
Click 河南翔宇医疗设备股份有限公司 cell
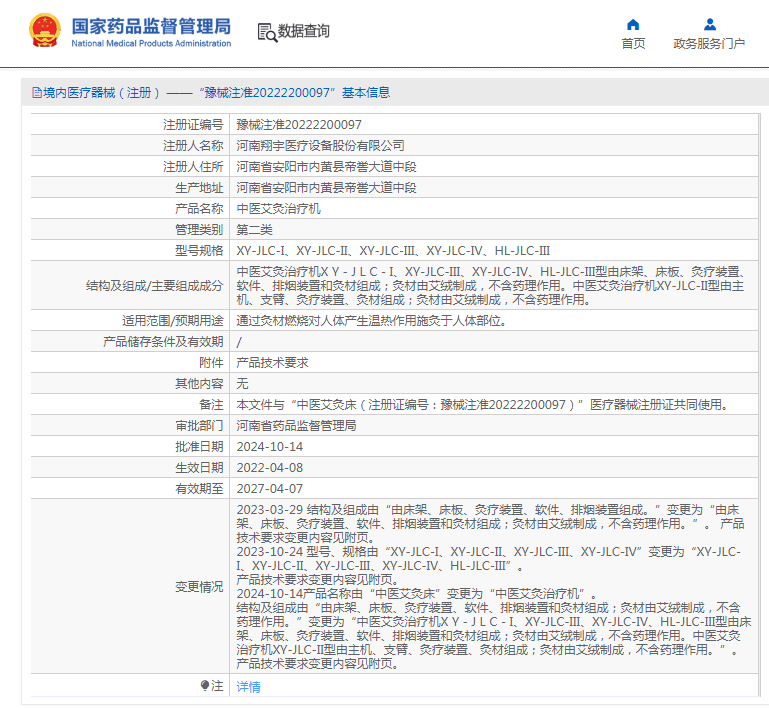[320, 146]
